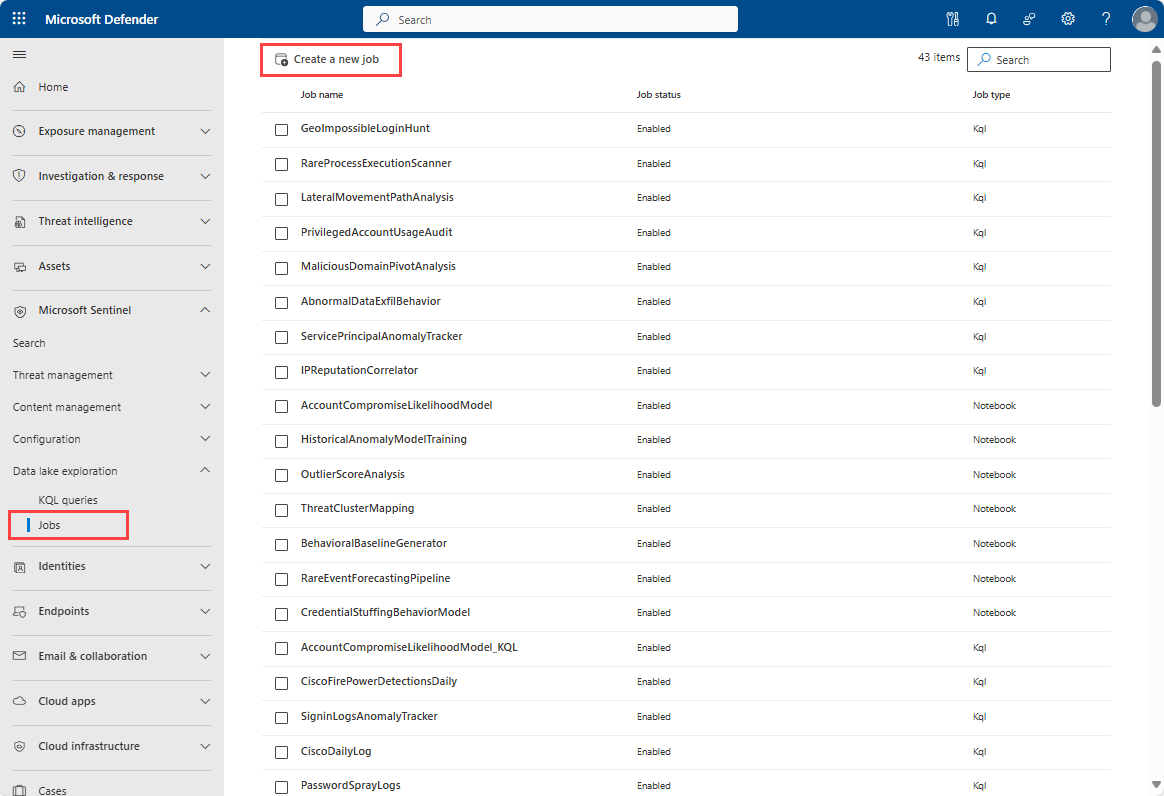Click the Cases briefcase icon
The height and width of the screenshot is (796, 1164).
pyautogui.click(x=20, y=791)
